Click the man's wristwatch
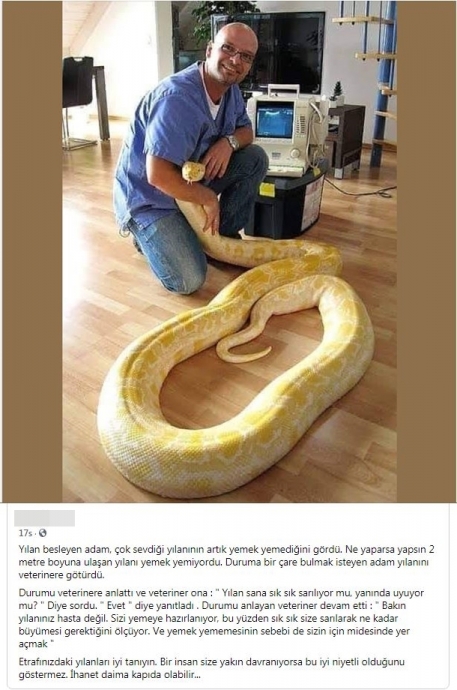Image resolution: width=457 pixels, height=690 pixels. click(x=233, y=143)
